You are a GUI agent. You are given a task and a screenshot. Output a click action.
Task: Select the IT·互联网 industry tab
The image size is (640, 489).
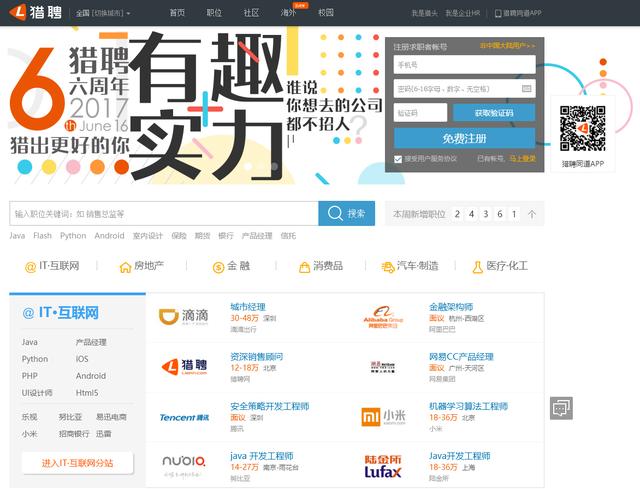point(52,266)
